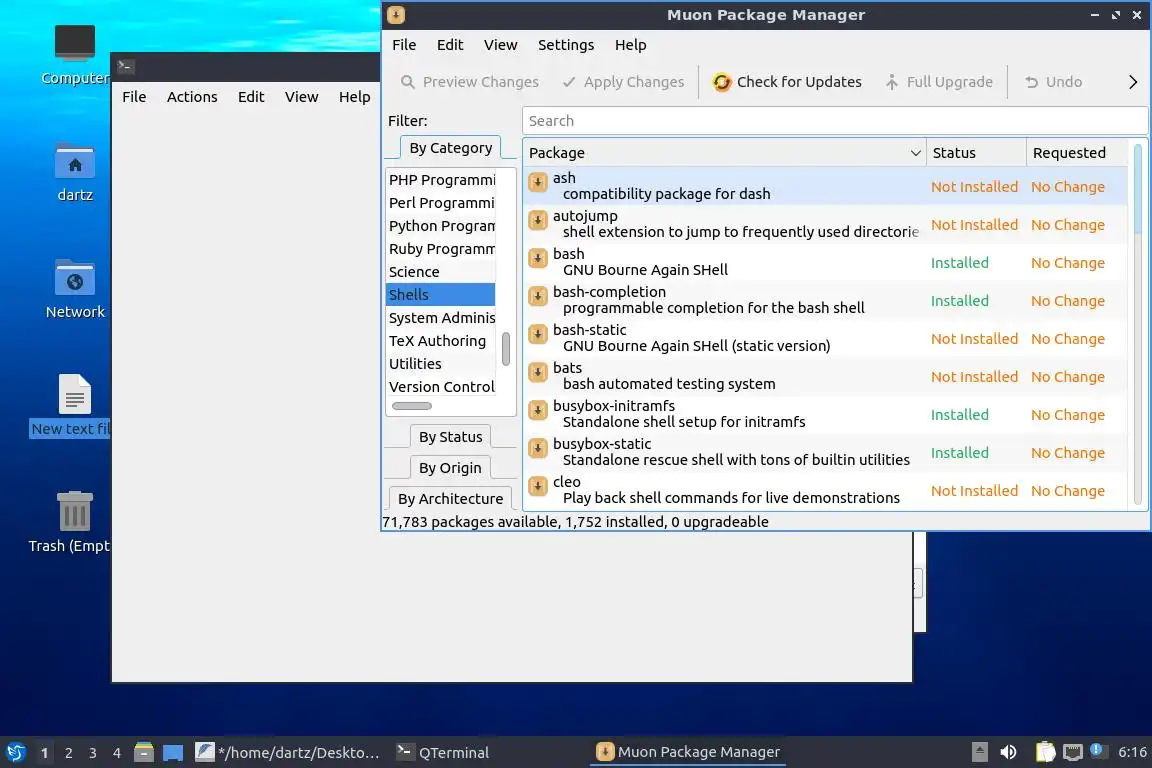Click the QTerminal title bar icon
The height and width of the screenshot is (768, 1152).
(125, 66)
